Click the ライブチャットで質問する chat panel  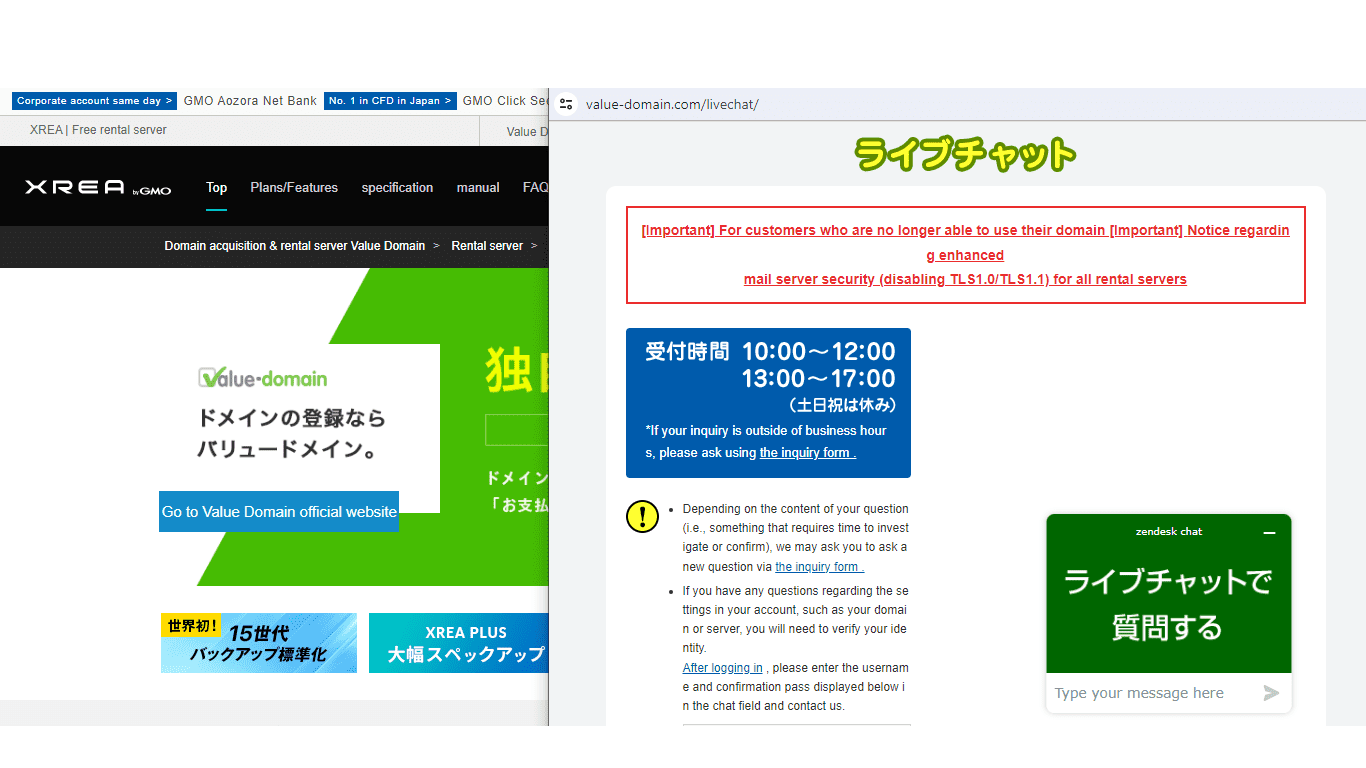(x=1168, y=605)
